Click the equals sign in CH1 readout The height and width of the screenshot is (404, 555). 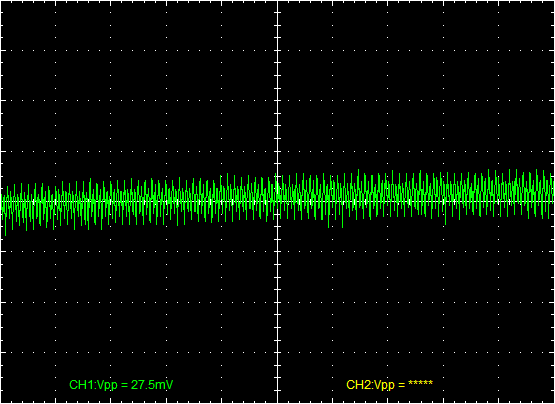pyautogui.click(x=125, y=385)
